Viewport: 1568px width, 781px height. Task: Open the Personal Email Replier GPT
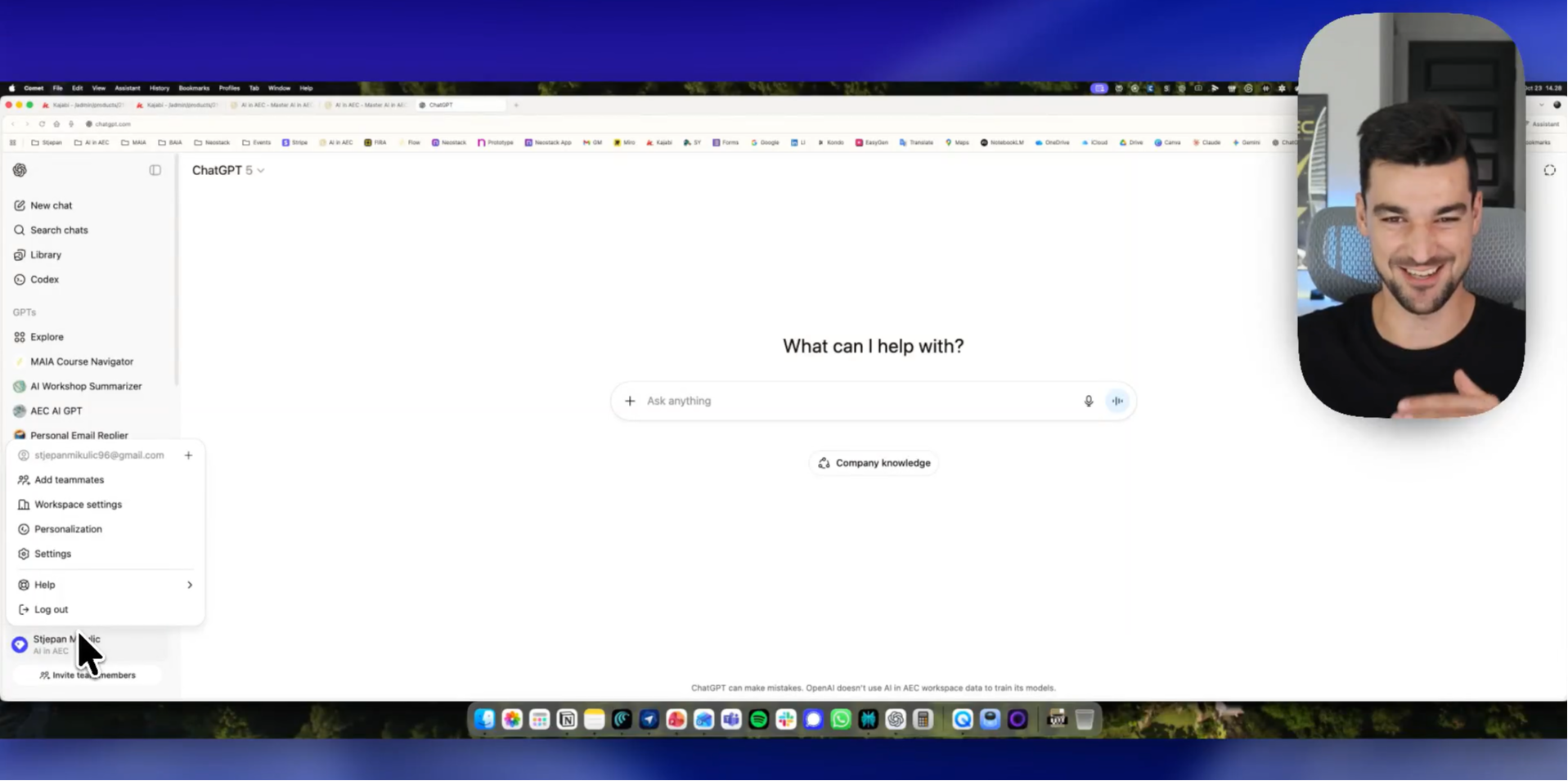(x=71, y=435)
